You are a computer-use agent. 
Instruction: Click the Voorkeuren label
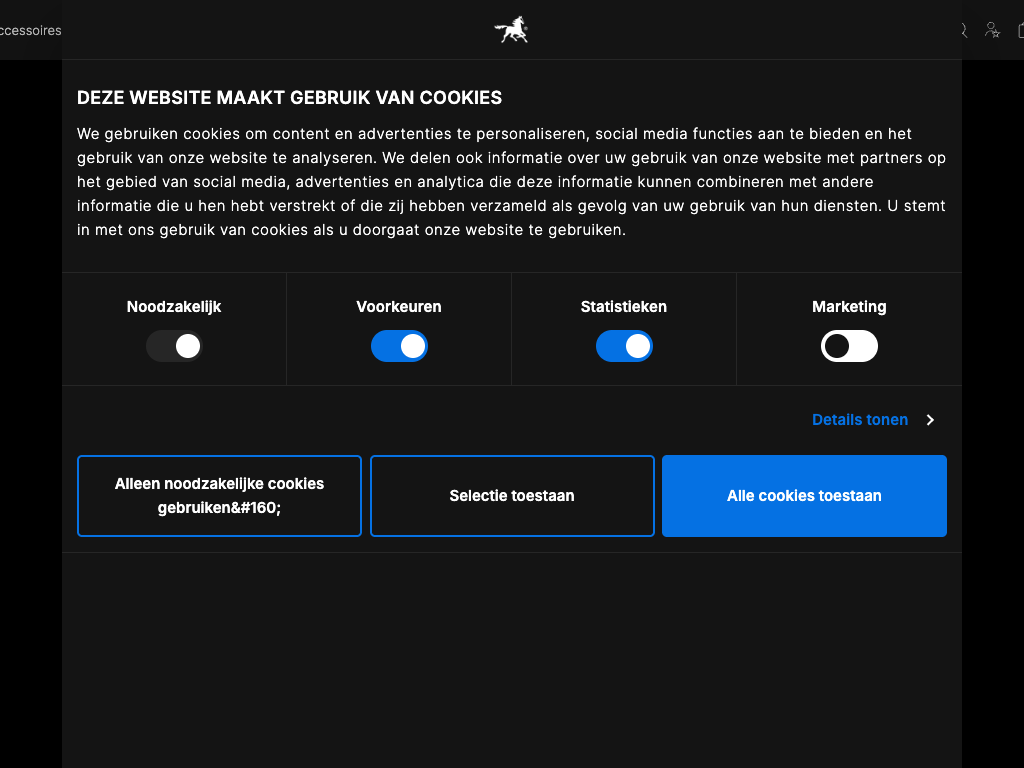pos(399,306)
